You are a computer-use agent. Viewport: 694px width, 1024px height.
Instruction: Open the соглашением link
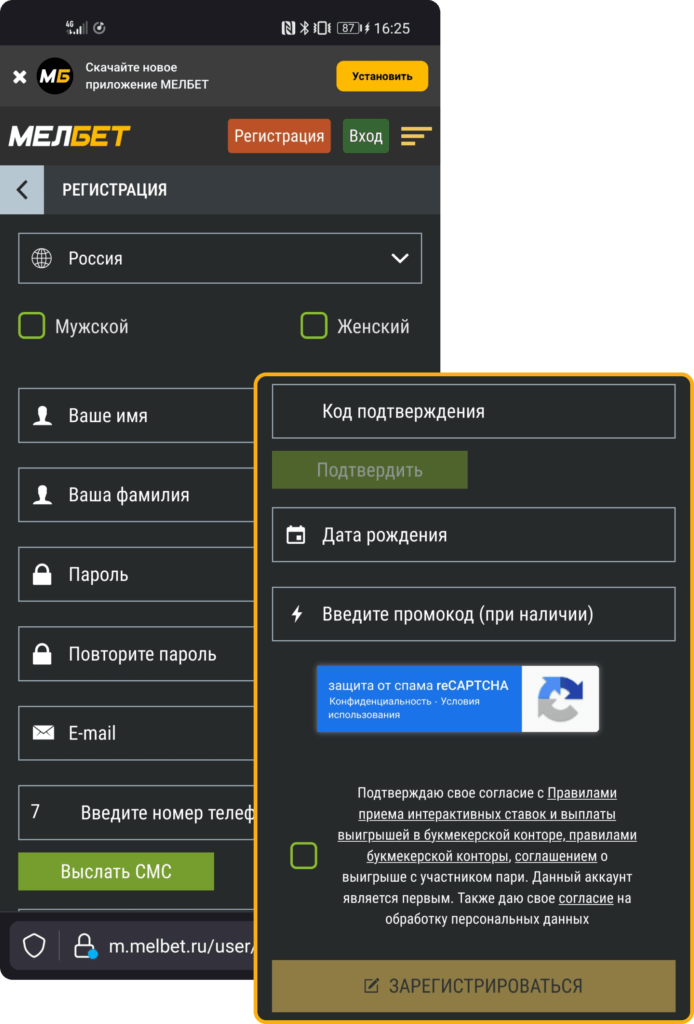point(556,856)
